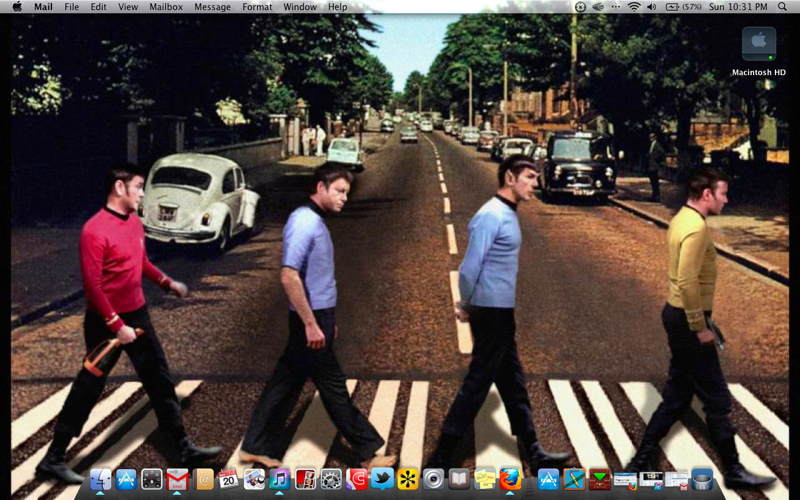This screenshot has width=800, height=500.
Task: Click the three-dots menu bar icon
Action: tap(616, 7)
